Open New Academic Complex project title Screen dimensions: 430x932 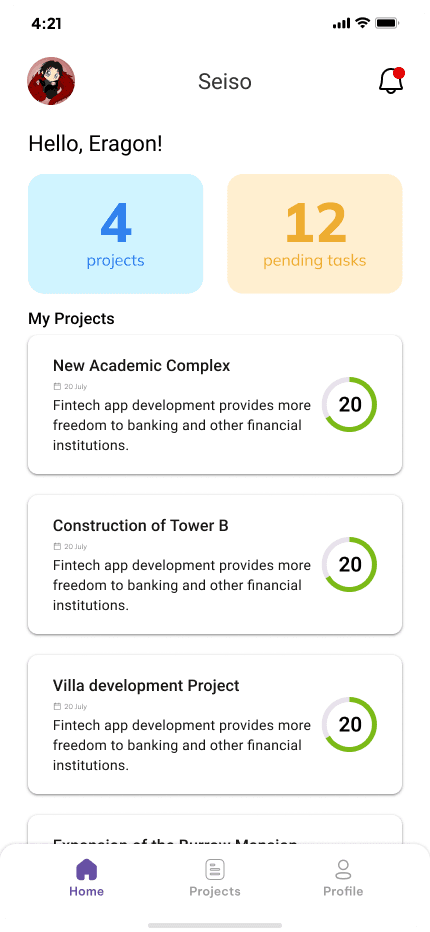142,366
